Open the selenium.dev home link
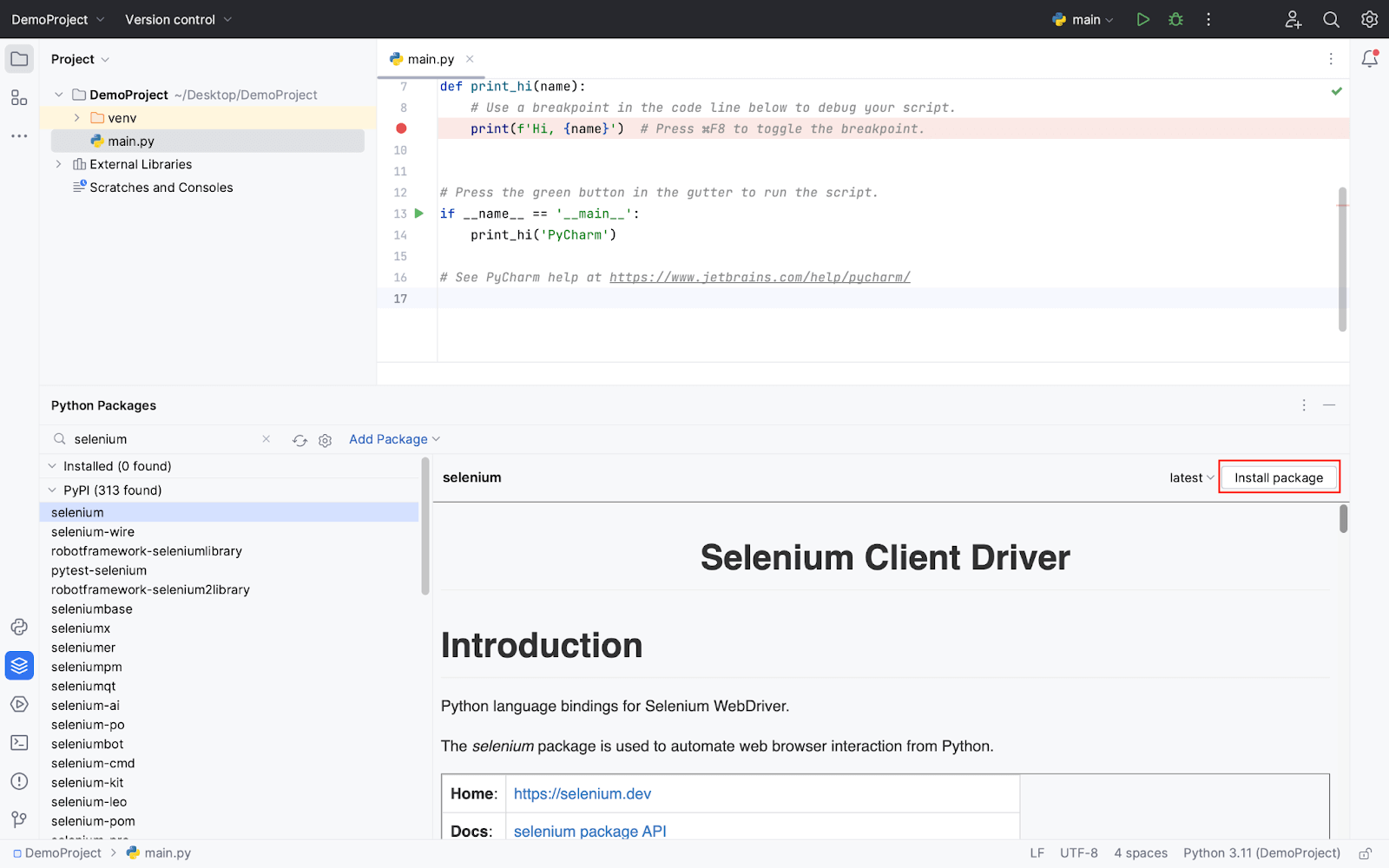 coord(582,793)
